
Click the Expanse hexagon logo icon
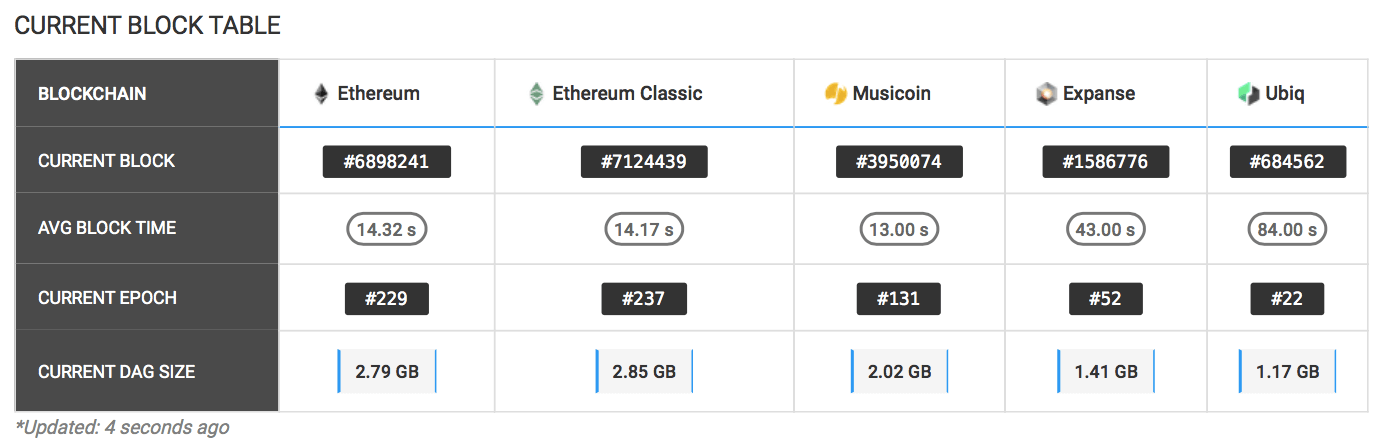click(x=1046, y=94)
